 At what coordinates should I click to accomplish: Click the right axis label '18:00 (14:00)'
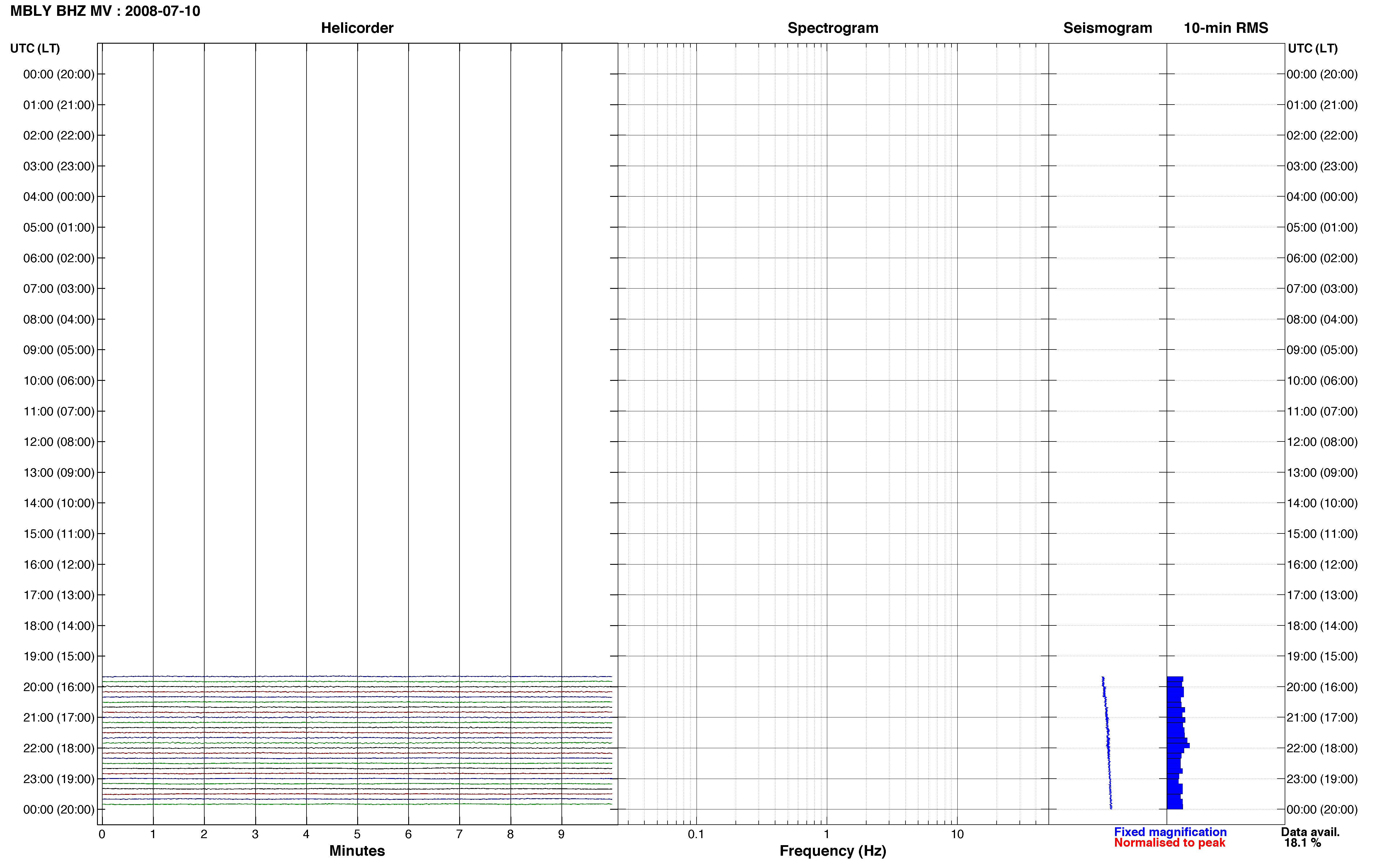(x=1322, y=626)
